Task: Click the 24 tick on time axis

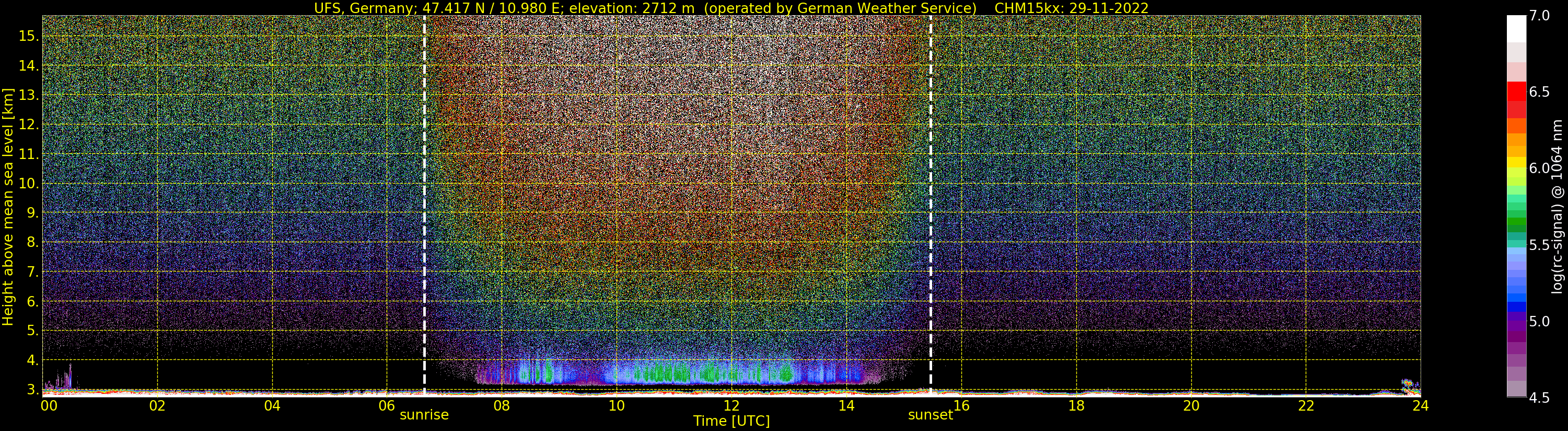Action: click(1420, 405)
